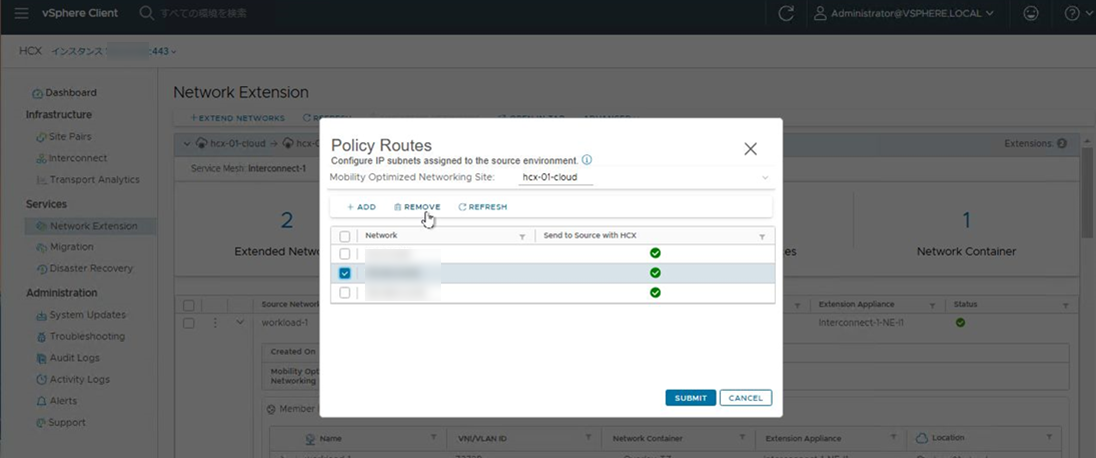Open the vSphere Client hamburger menu
1096x458 pixels.
pos(22,13)
